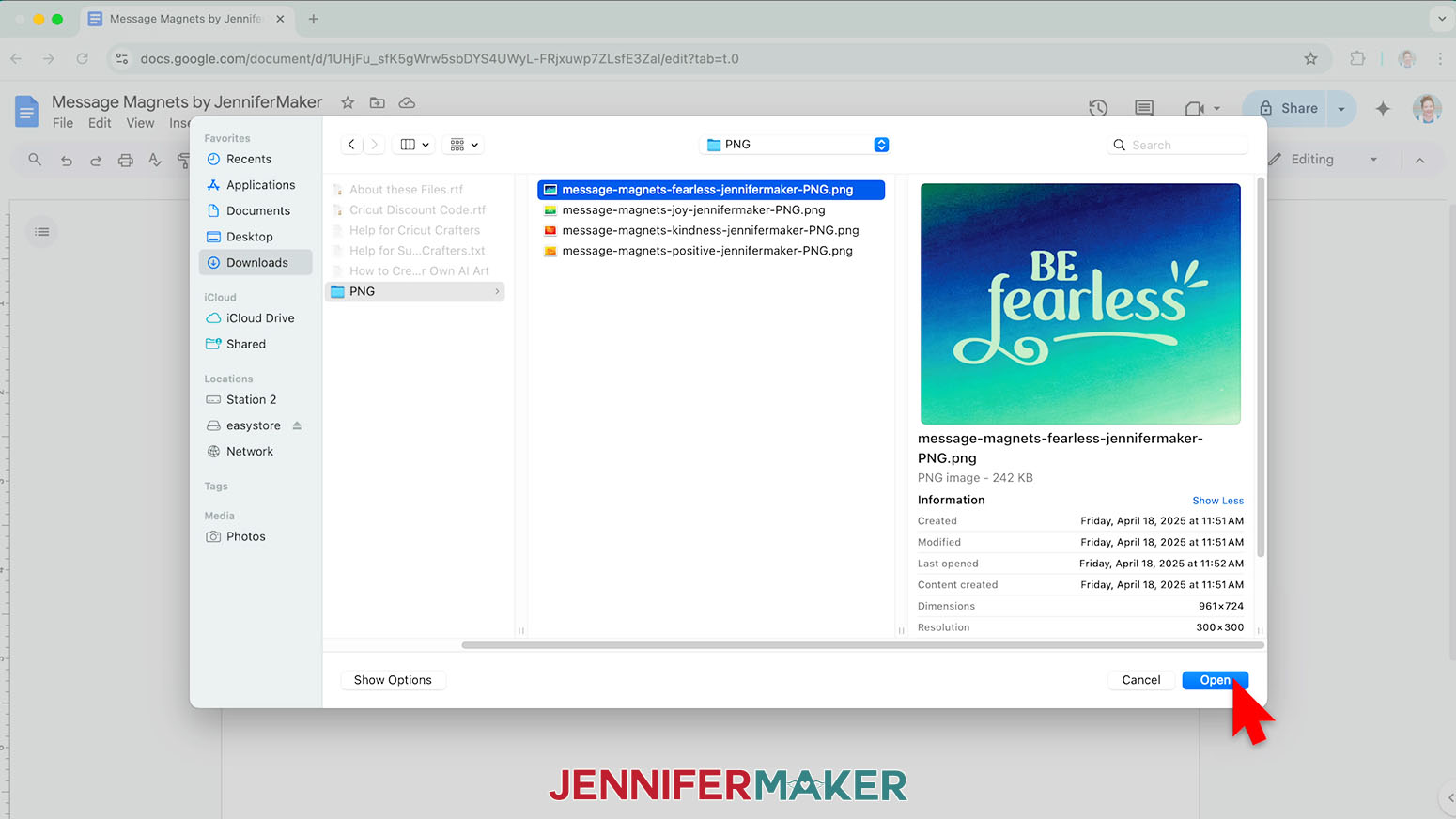The image size is (1456, 819).
Task: Open the File menu in Docs
Action: pyautogui.click(x=63, y=123)
